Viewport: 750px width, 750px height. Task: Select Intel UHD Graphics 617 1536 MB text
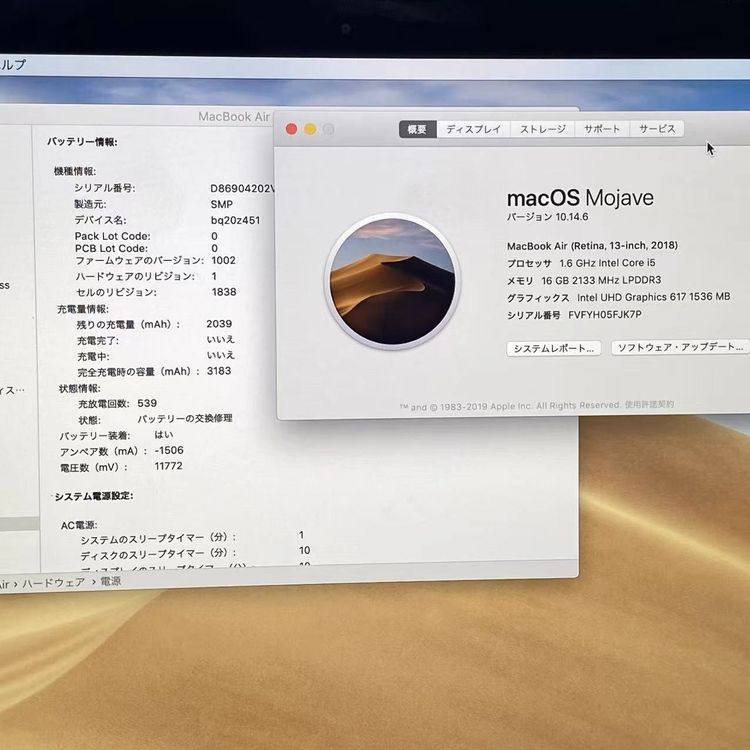[x=653, y=297]
